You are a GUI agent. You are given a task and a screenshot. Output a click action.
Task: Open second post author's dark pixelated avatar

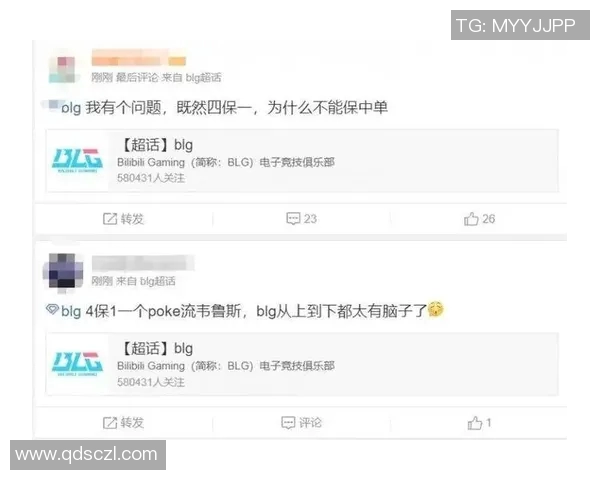tap(64, 272)
